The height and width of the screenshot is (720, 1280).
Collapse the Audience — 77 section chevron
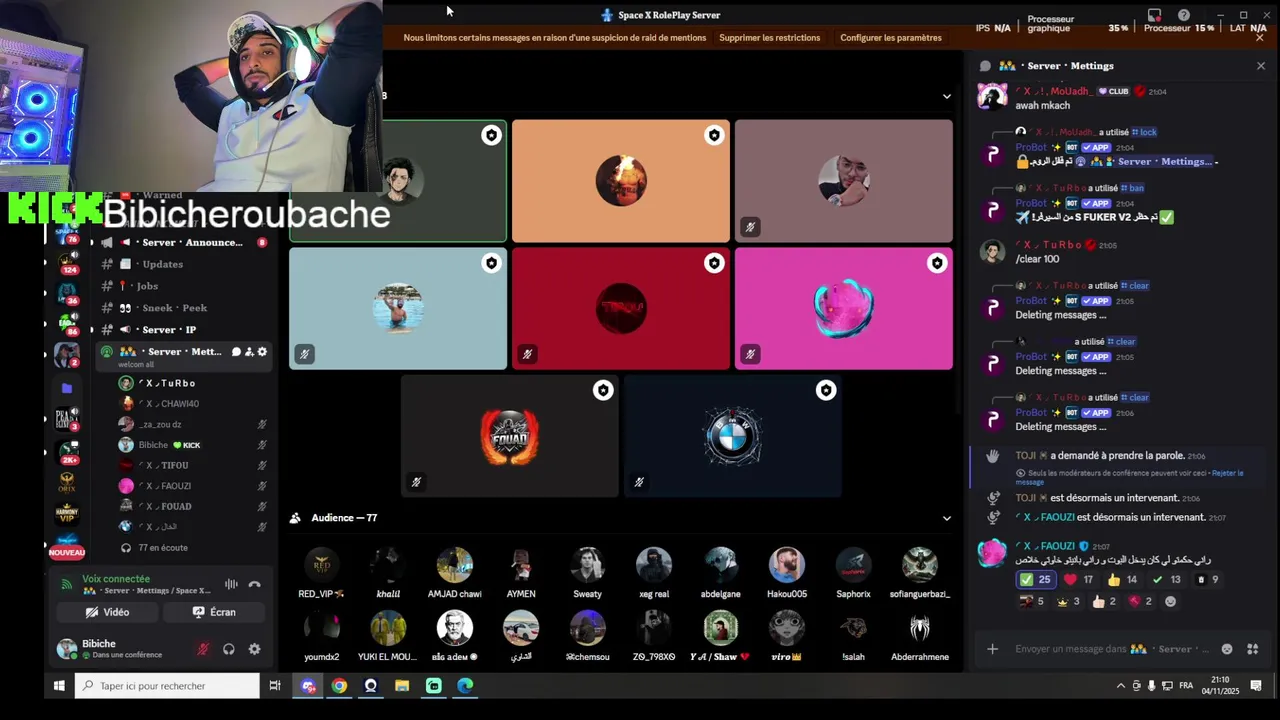947,518
